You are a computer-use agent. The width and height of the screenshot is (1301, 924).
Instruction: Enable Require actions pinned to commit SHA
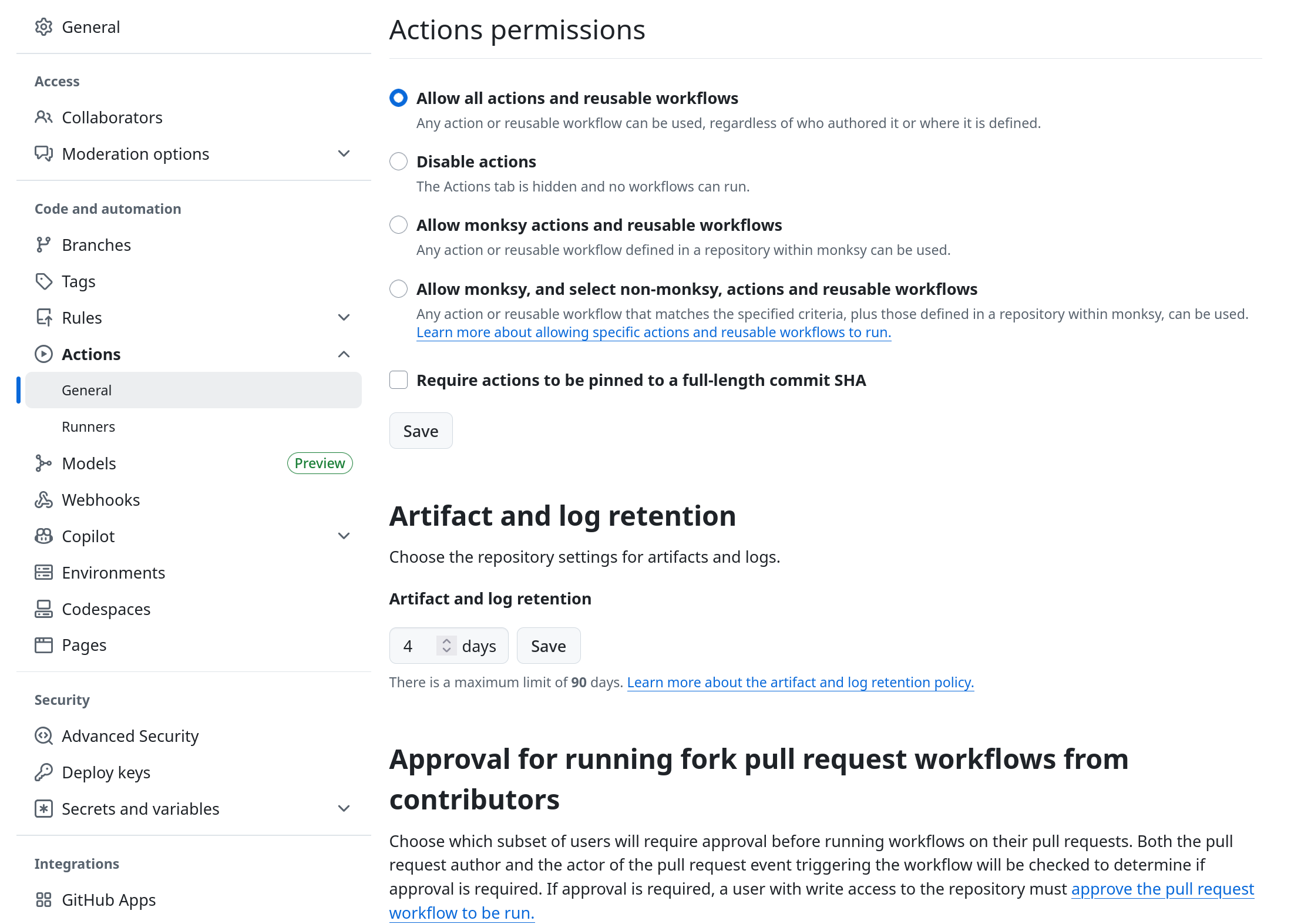point(398,380)
